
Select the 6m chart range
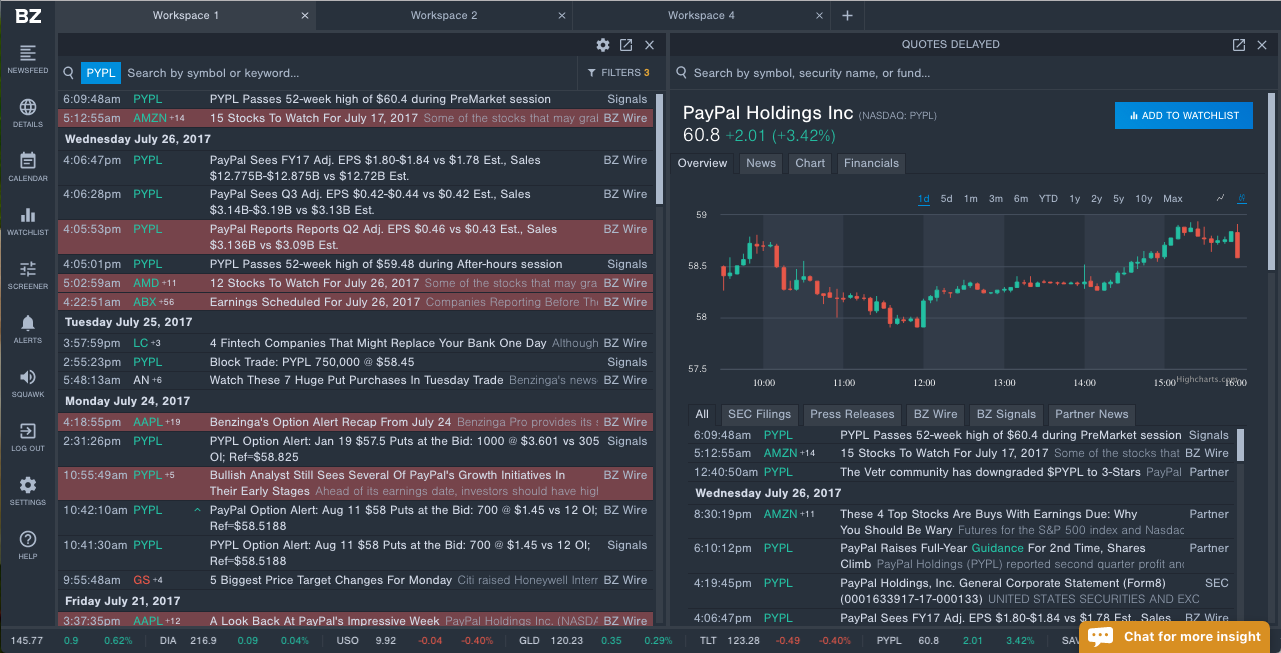(1021, 199)
